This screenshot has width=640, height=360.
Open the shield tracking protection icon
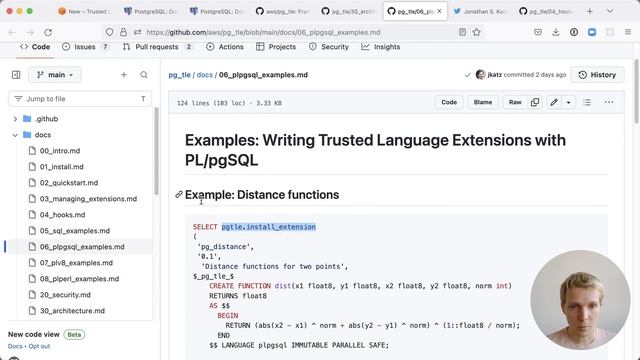click(109, 32)
